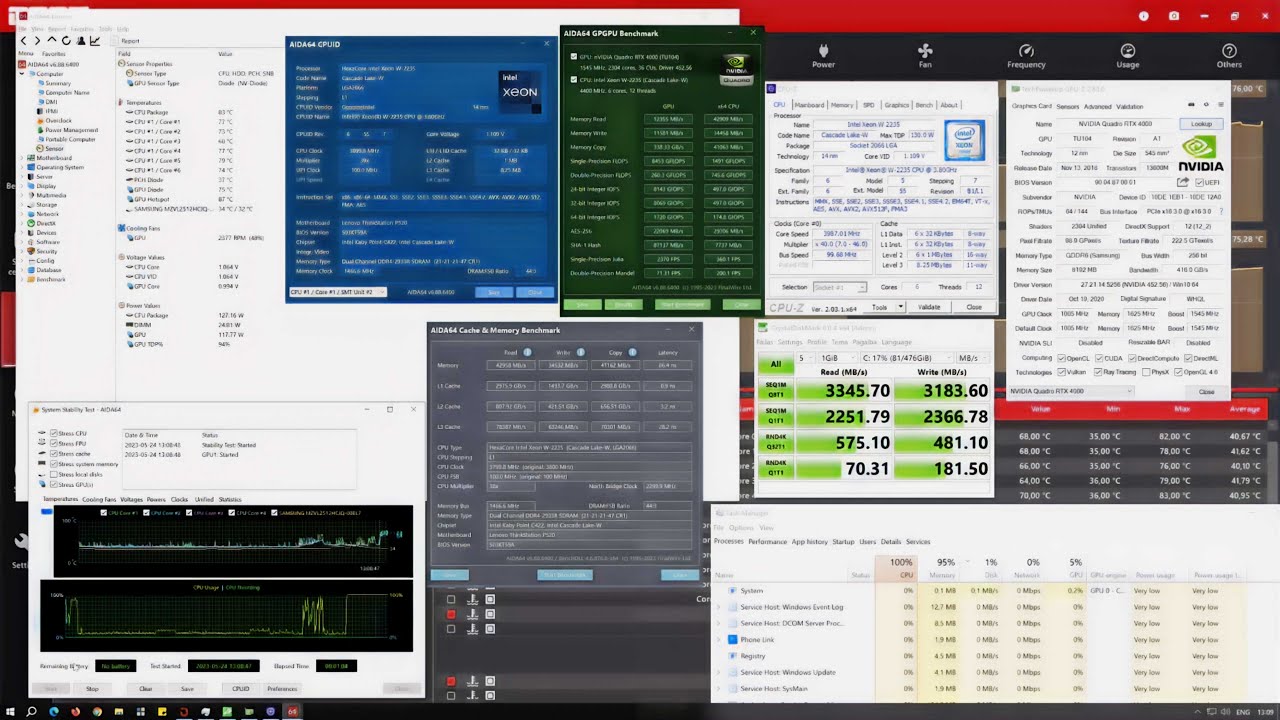1280x720 pixels.
Task: Click AIDA64 toolbar up arrow
Action: pyautogui.click(x=52, y=40)
